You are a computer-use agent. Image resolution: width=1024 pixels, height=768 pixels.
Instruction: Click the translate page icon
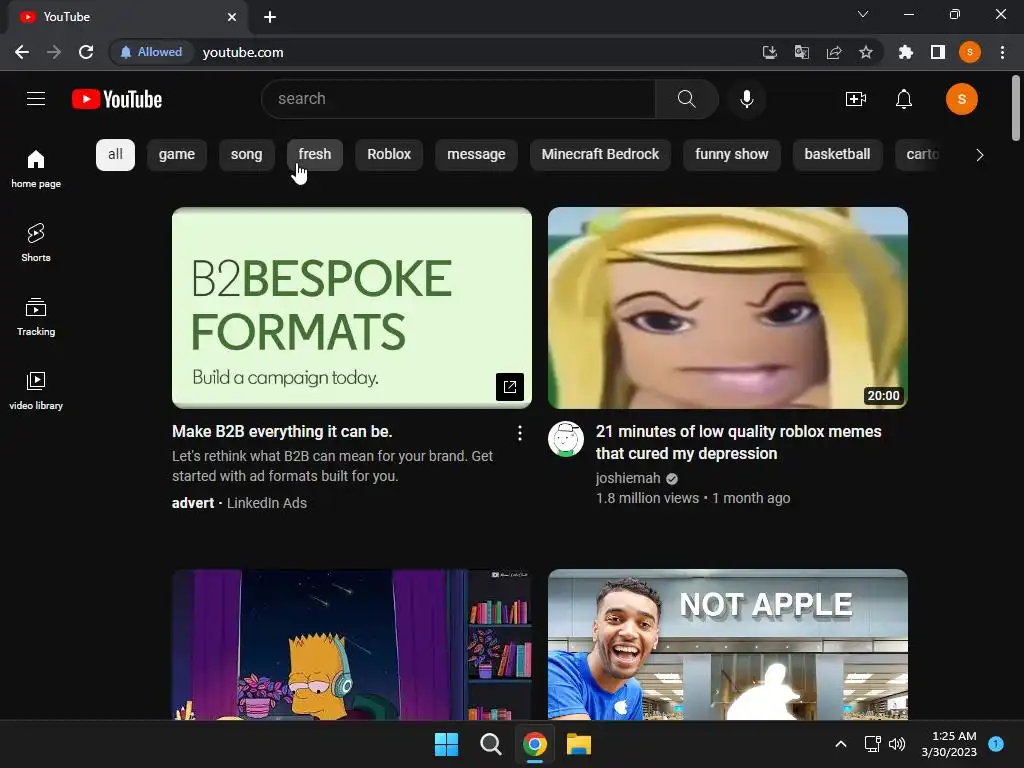(801, 52)
